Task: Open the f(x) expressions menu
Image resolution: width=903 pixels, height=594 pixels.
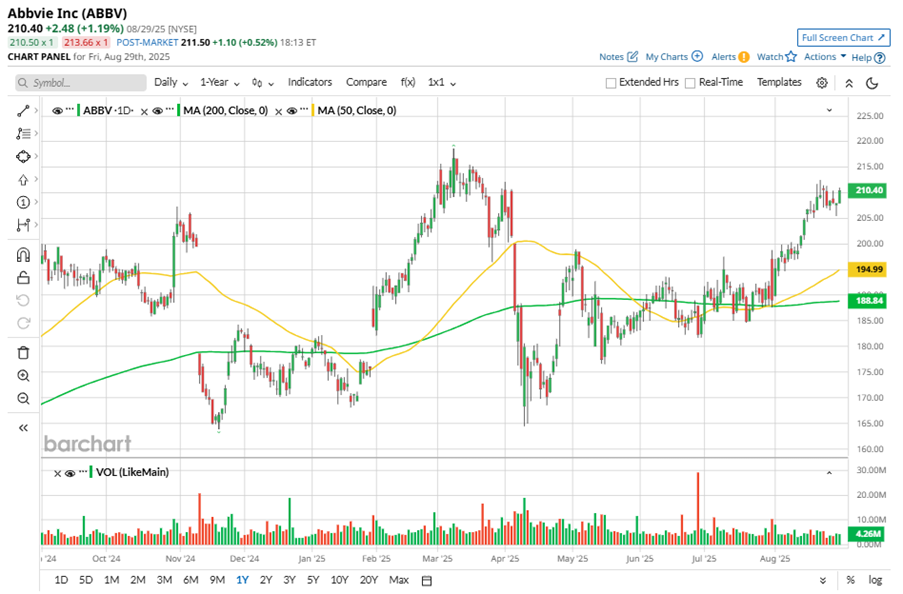Action: pos(408,82)
